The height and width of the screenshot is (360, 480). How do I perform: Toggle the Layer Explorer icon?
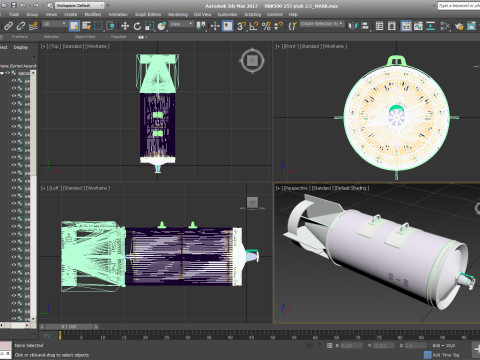click(392, 26)
